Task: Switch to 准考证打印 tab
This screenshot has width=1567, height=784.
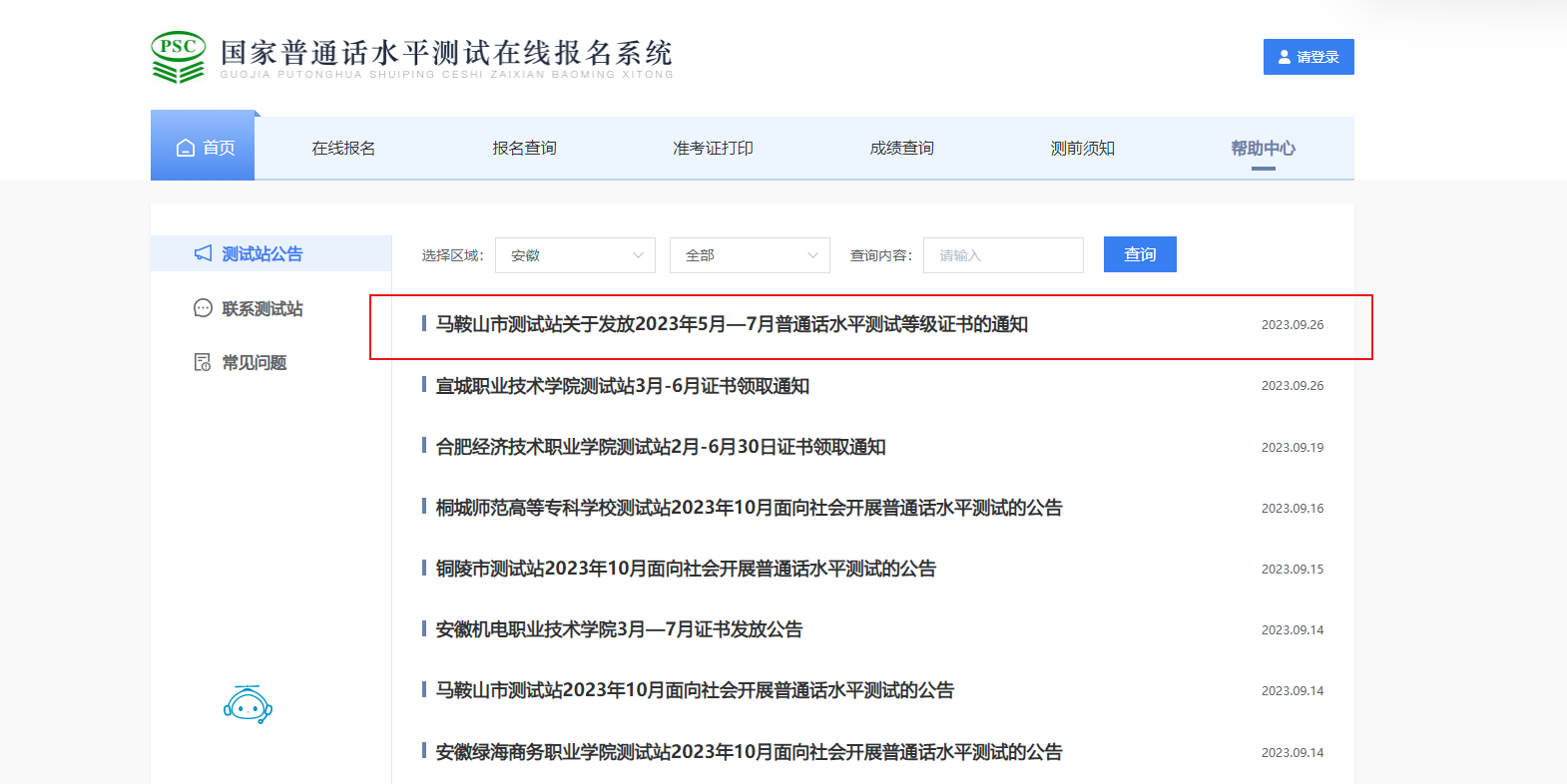Action: point(713,148)
